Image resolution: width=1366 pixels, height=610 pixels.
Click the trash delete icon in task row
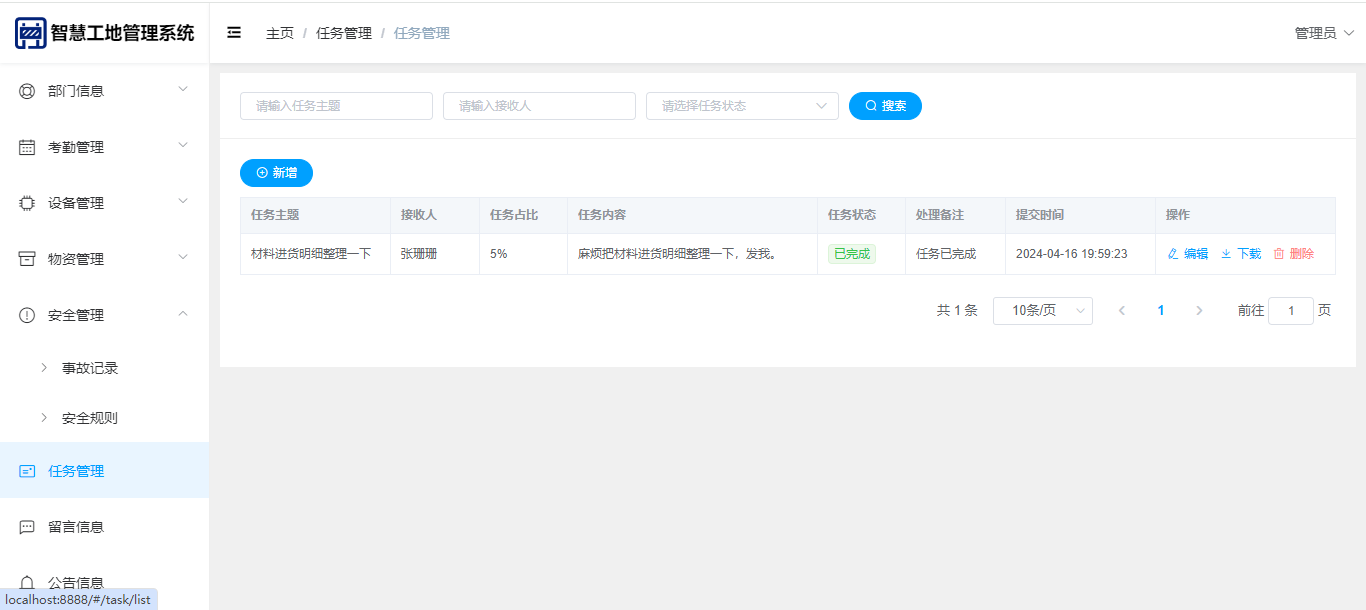point(1278,254)
